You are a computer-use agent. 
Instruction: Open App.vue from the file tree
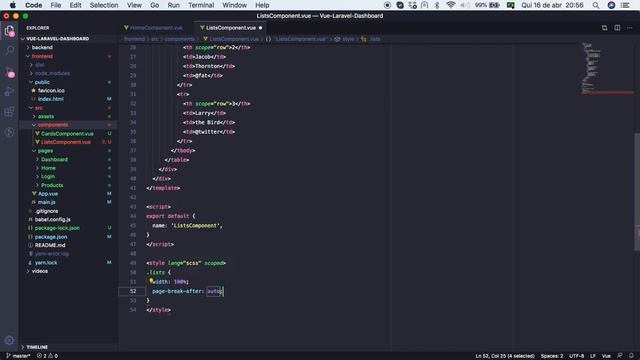(x=48, y=193)
